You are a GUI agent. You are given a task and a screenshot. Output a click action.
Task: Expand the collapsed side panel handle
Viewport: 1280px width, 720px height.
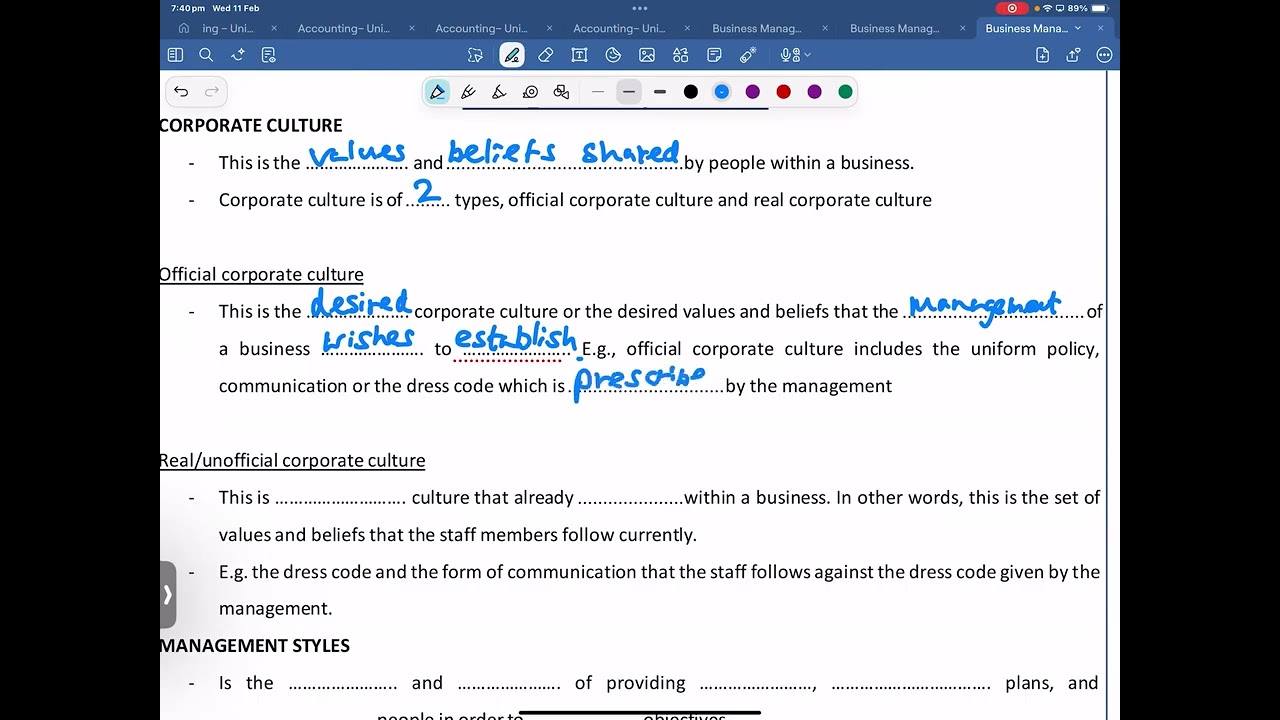click(167, 595)
